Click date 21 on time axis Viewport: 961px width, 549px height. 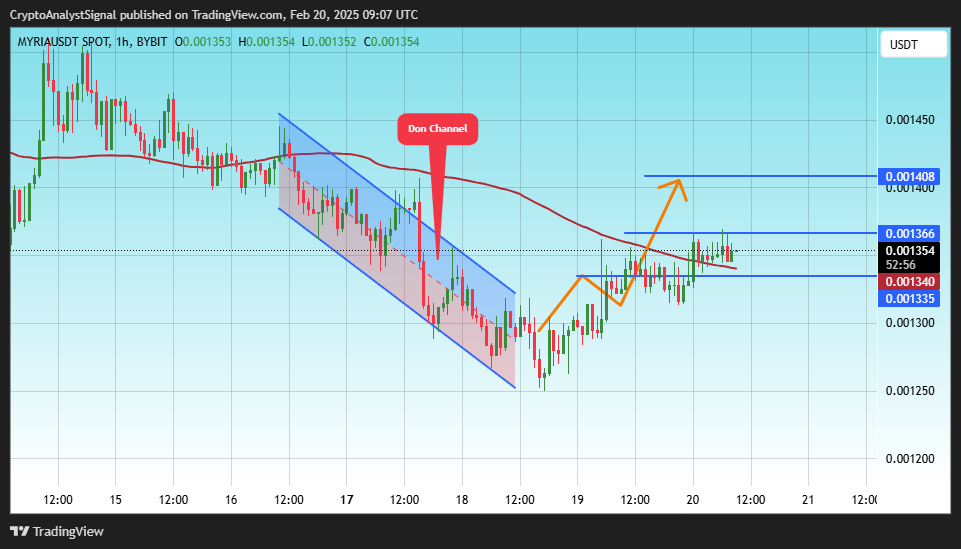pos(808,500)
